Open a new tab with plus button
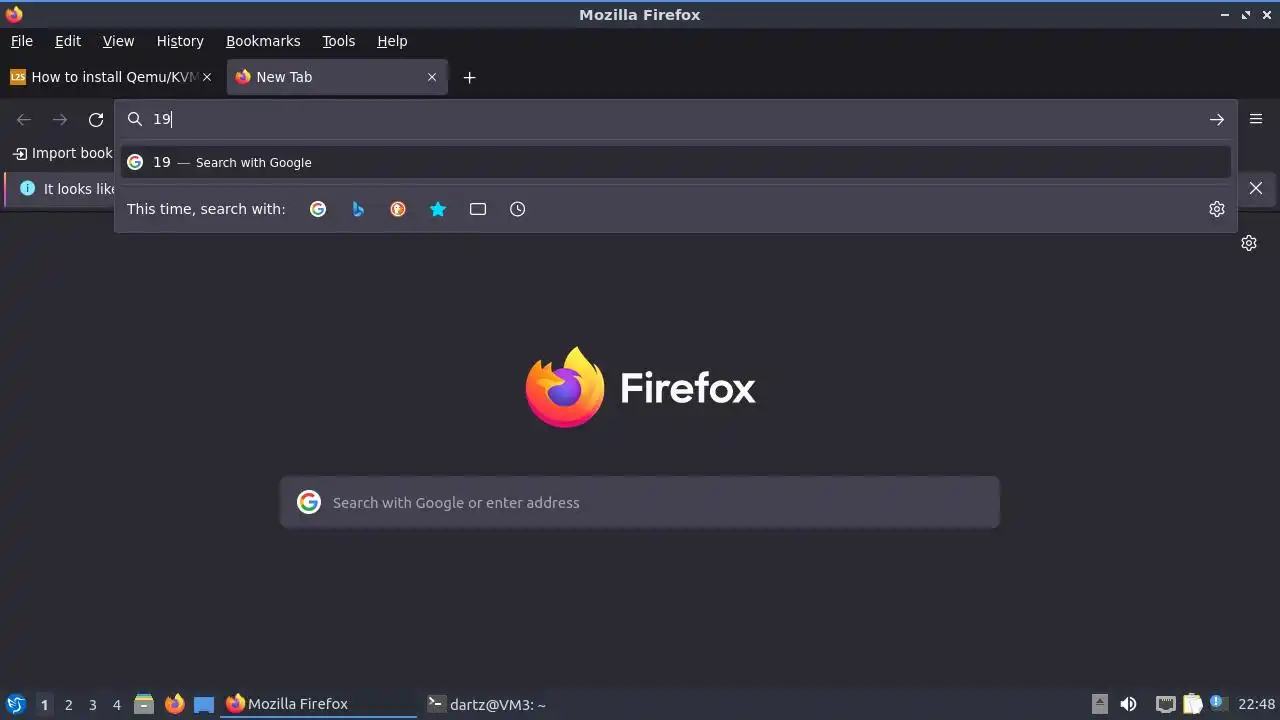1280x720 pixels. [469, 77]
